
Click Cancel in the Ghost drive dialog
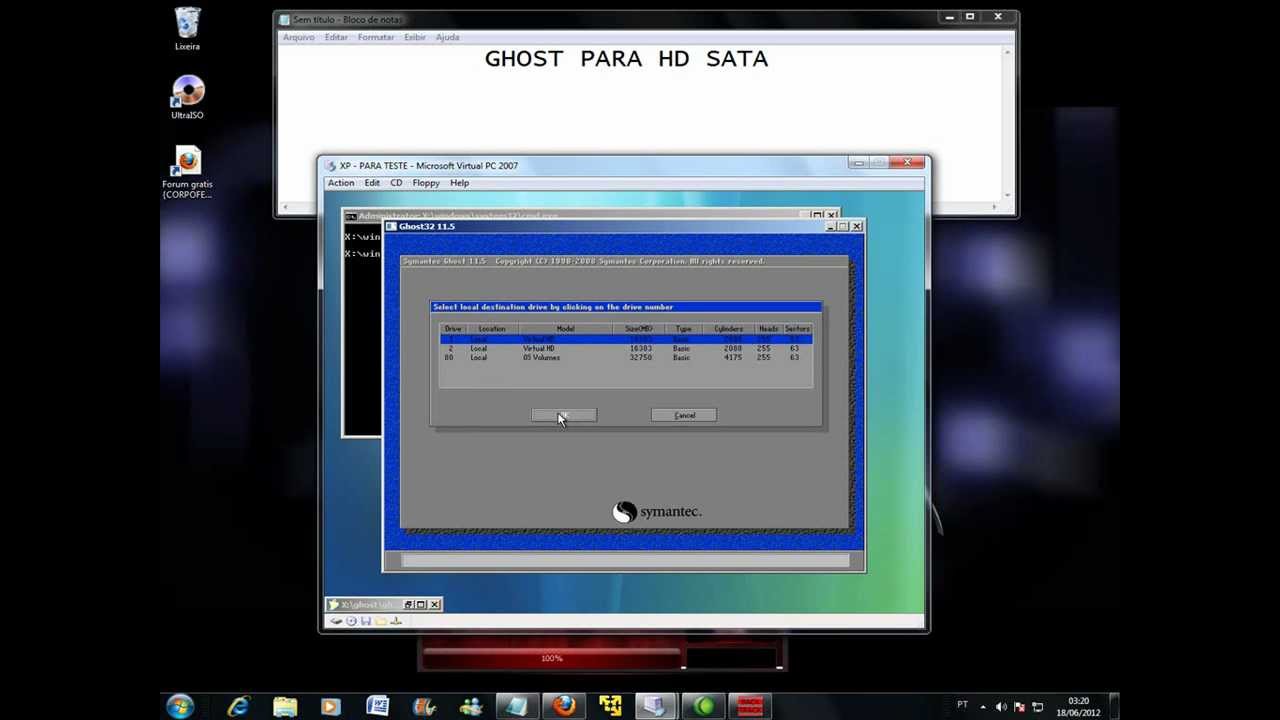tap(684, 415)
